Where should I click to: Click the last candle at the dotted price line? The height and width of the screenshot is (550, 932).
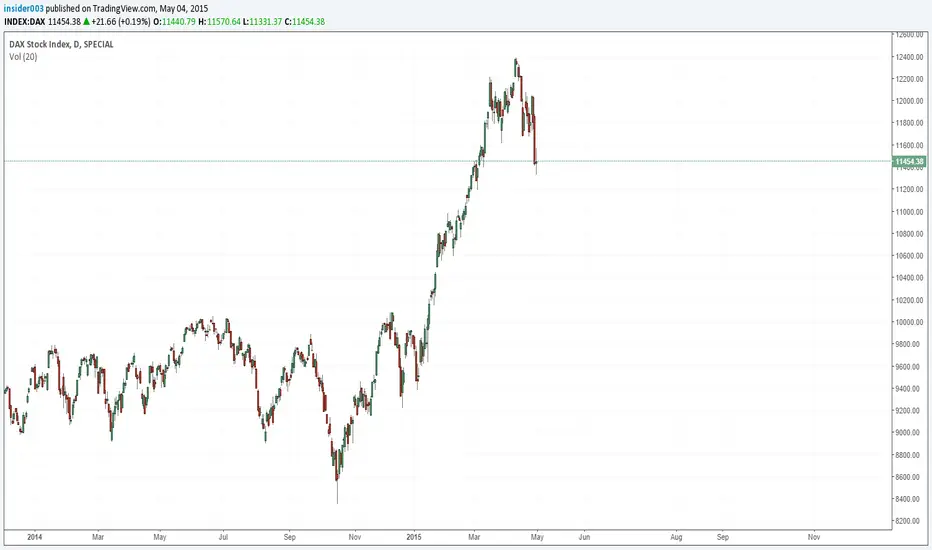[x=536, y=162]
